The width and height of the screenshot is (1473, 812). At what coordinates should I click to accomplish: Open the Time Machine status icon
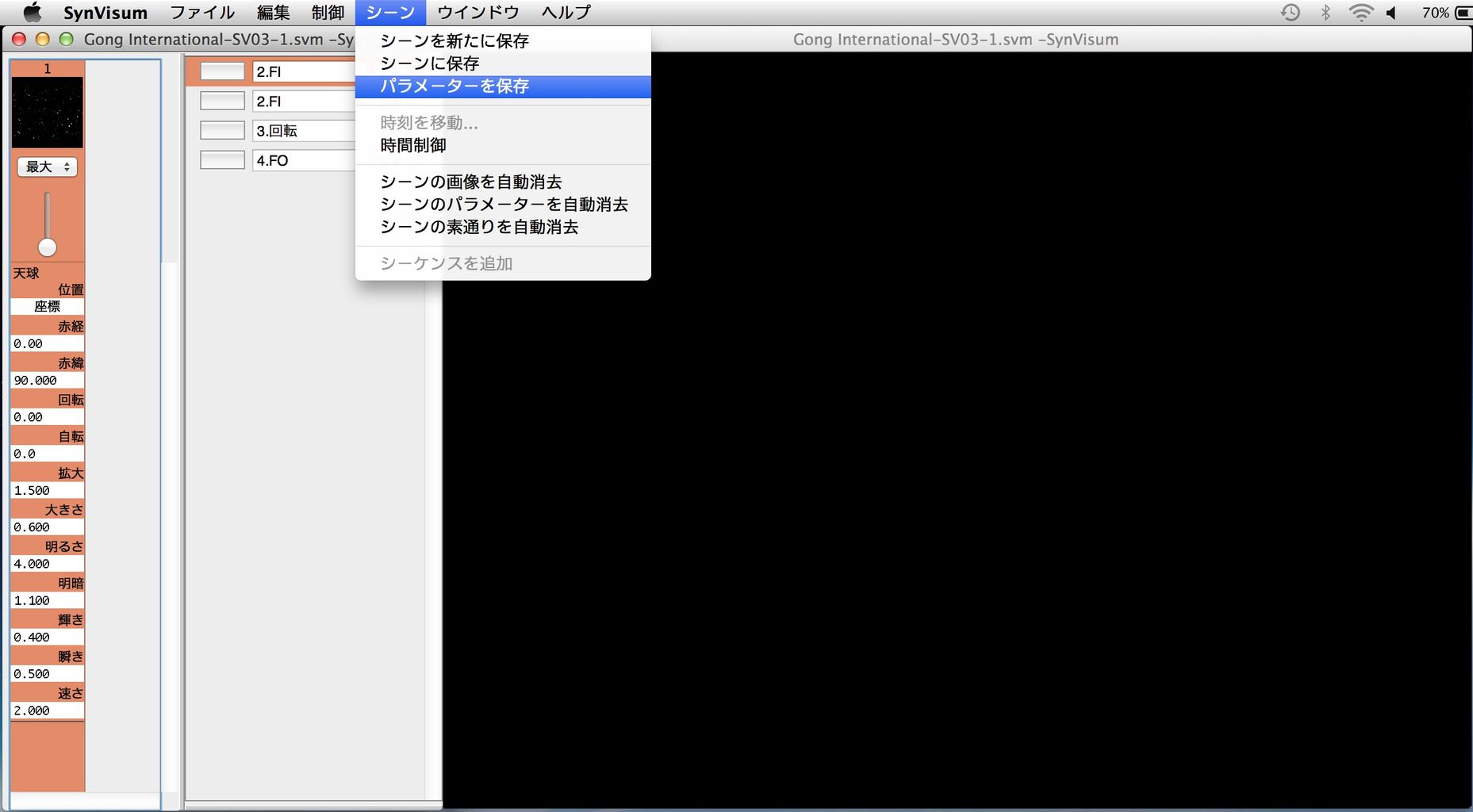pyautogui.click(x=1291, y=13)
